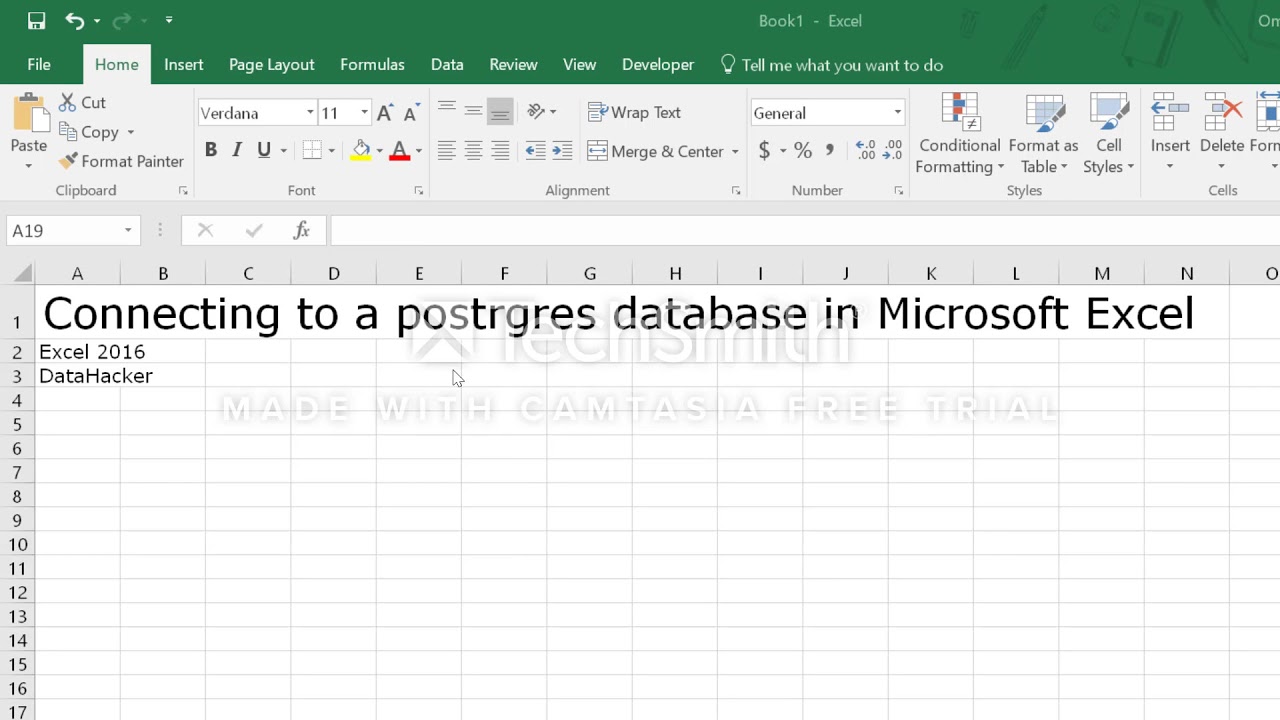1280x720 pixels.
Task: Switch to the Page Layout tab
Action: [x=272, y=64]
